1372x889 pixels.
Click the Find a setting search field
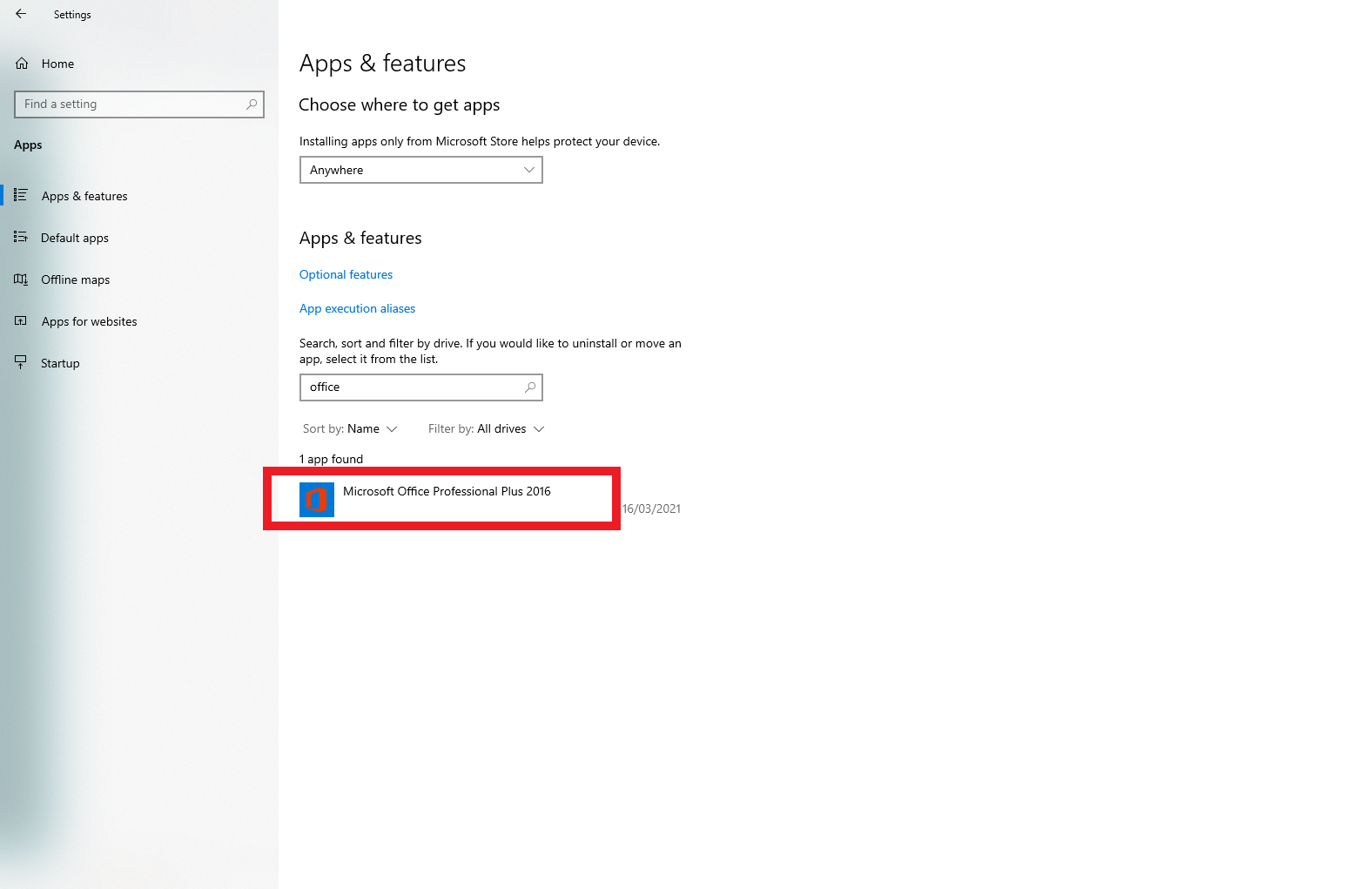139,104
